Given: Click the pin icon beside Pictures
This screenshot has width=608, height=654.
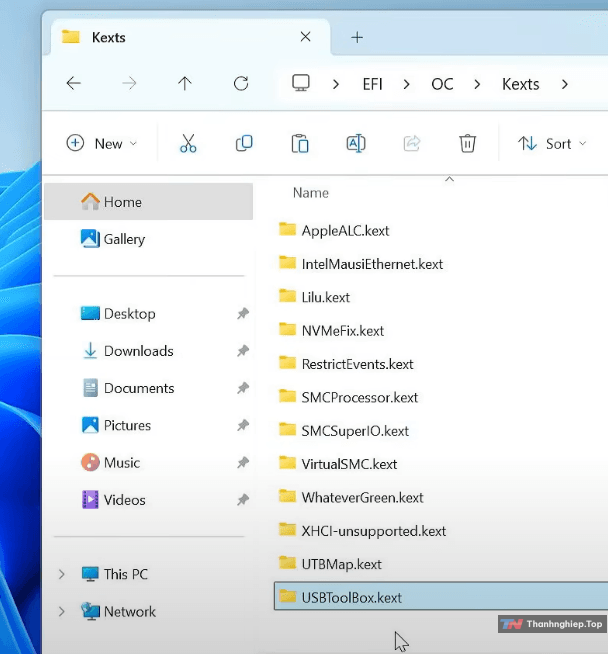Looking at the screenshot, I should coord(243,425).
